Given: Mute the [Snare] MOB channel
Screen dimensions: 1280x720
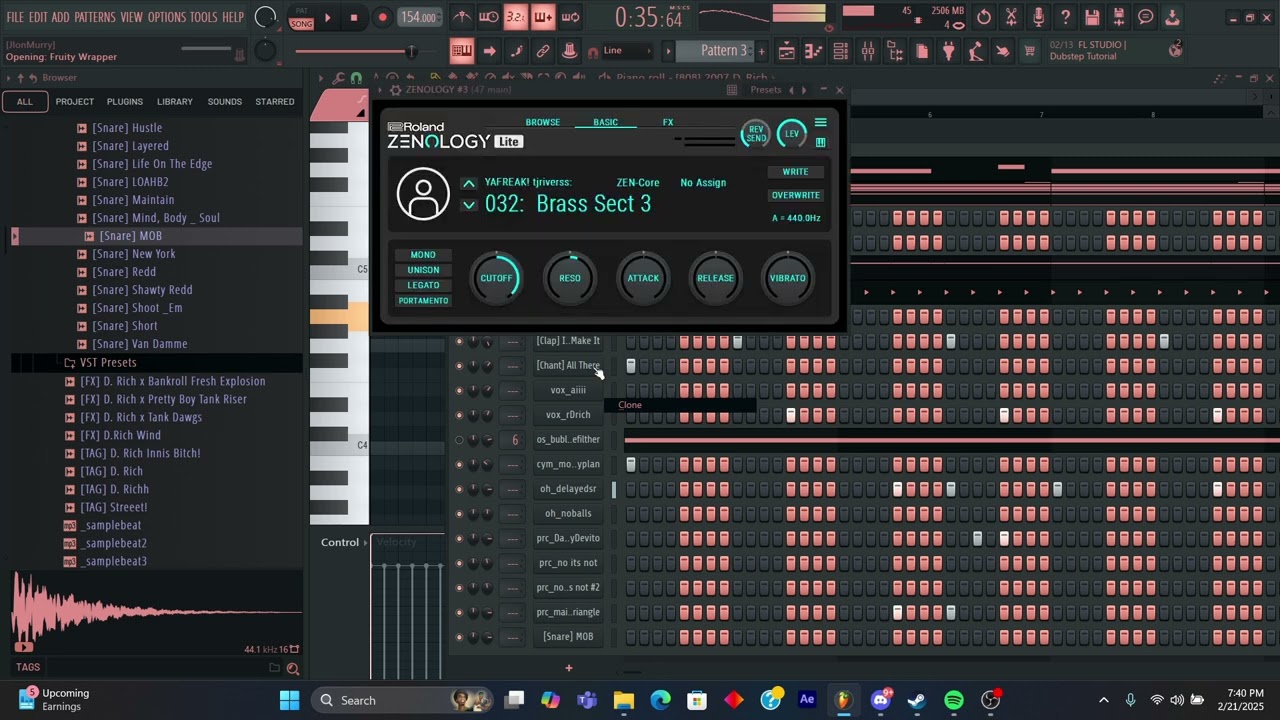Looking at the screenshot, I should (x=459, y=637).
